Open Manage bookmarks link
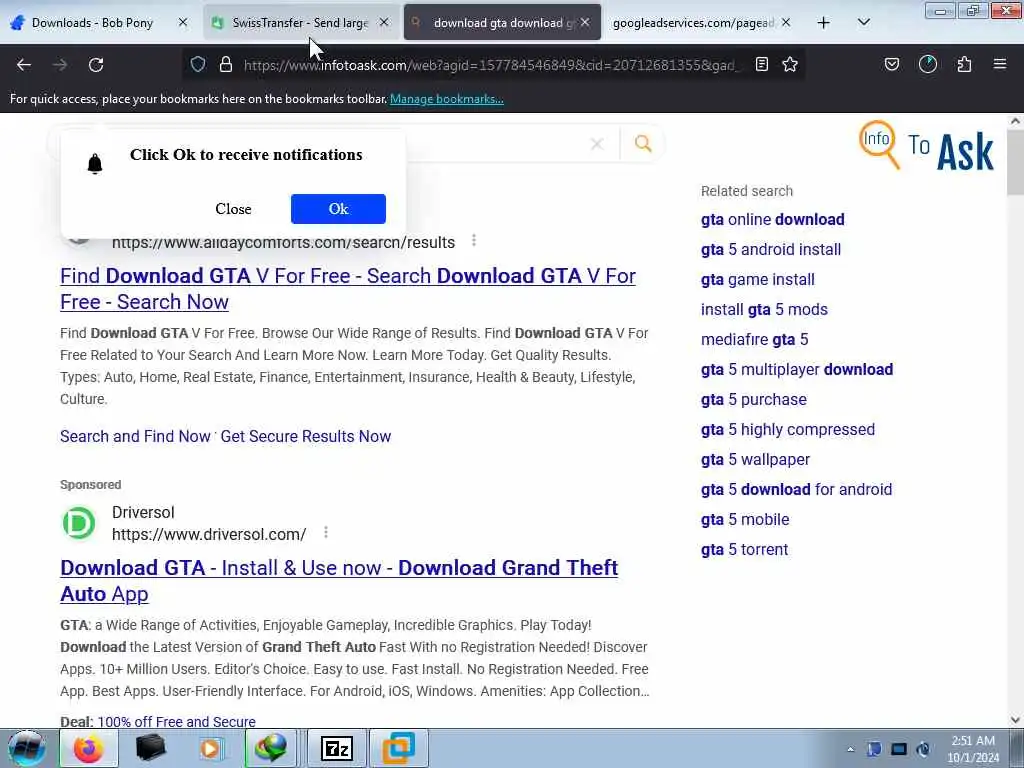The width and height of the screenshot is (1024, 768). coord(447,99)
